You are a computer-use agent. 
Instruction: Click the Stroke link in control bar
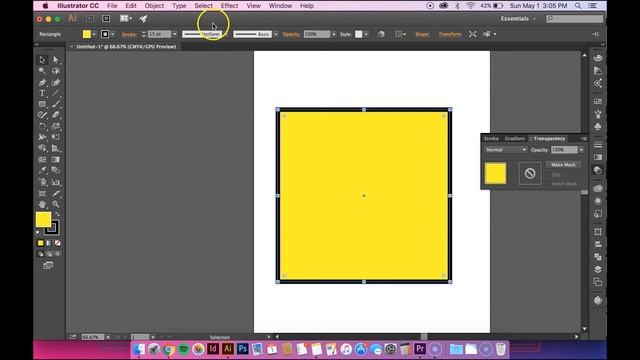pyautogui.click(x=129, y=34)
